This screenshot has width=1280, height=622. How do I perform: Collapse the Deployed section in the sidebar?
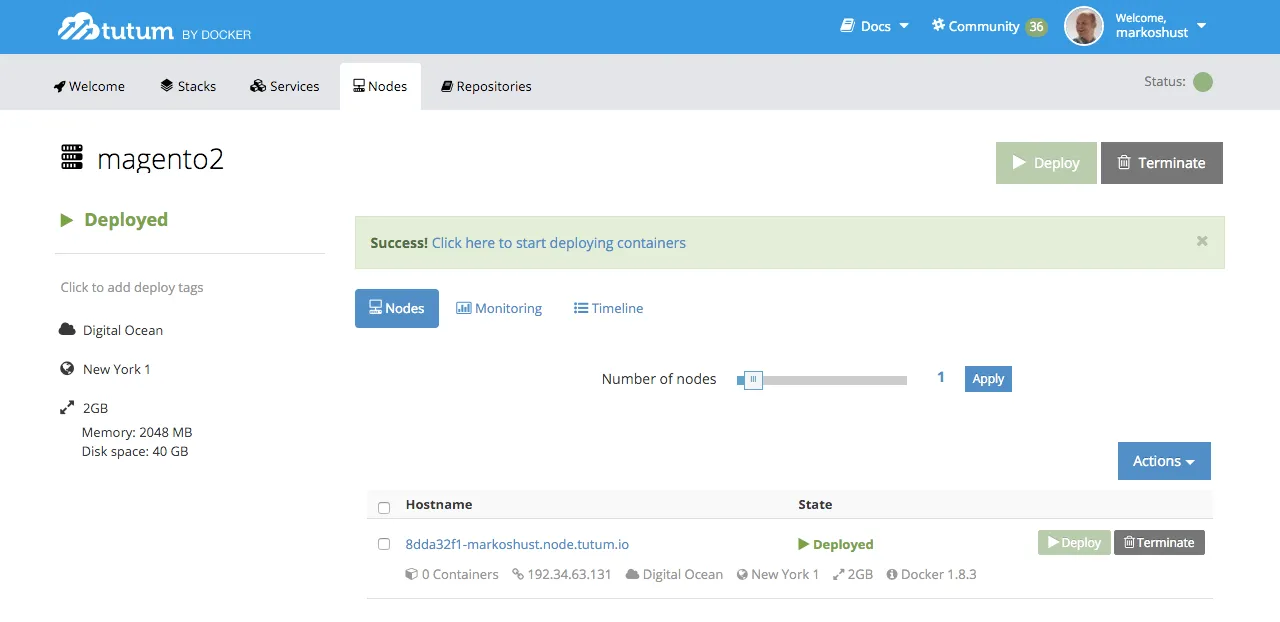click(66, 219)
